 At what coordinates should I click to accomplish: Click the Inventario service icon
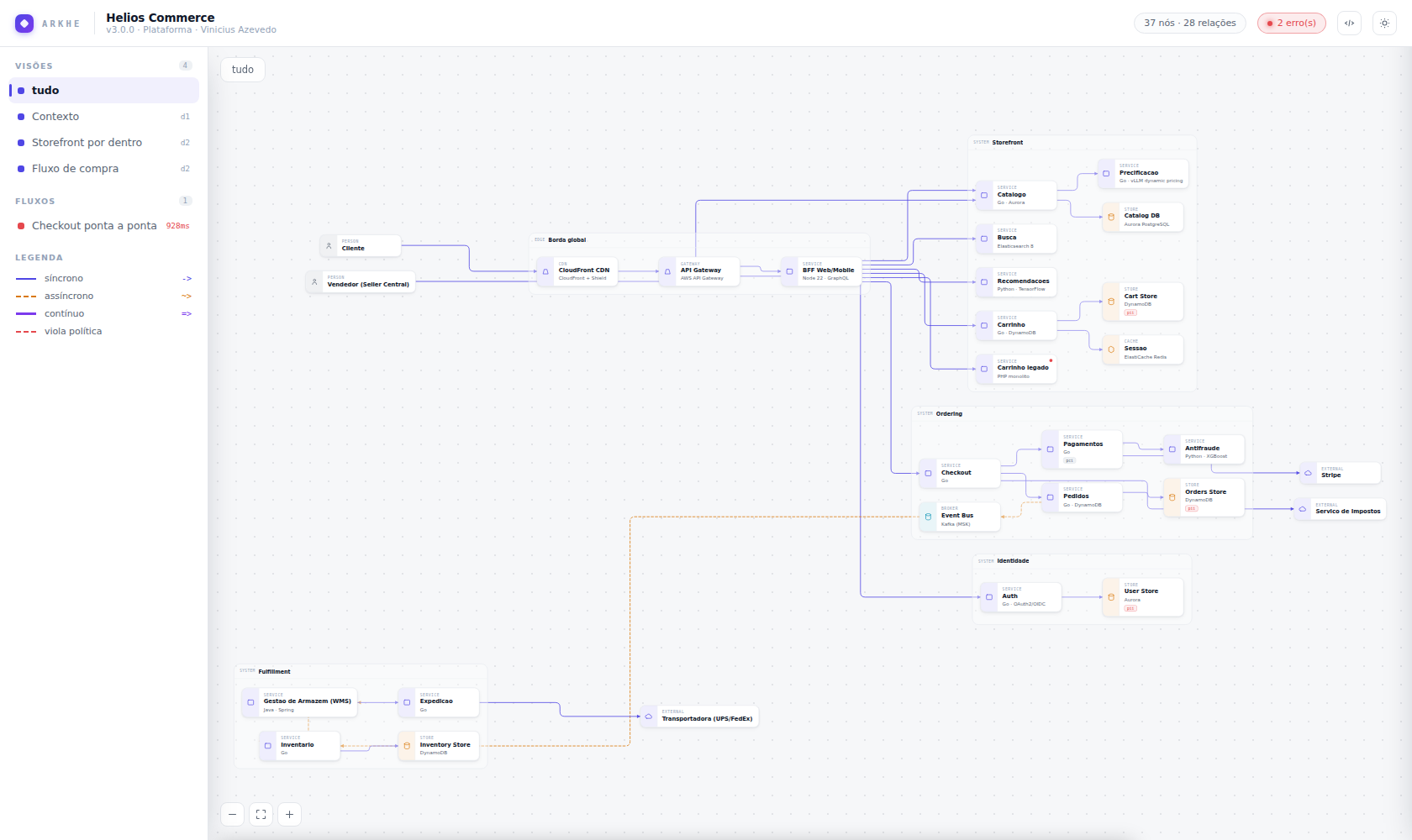click(x=267, y=746)
